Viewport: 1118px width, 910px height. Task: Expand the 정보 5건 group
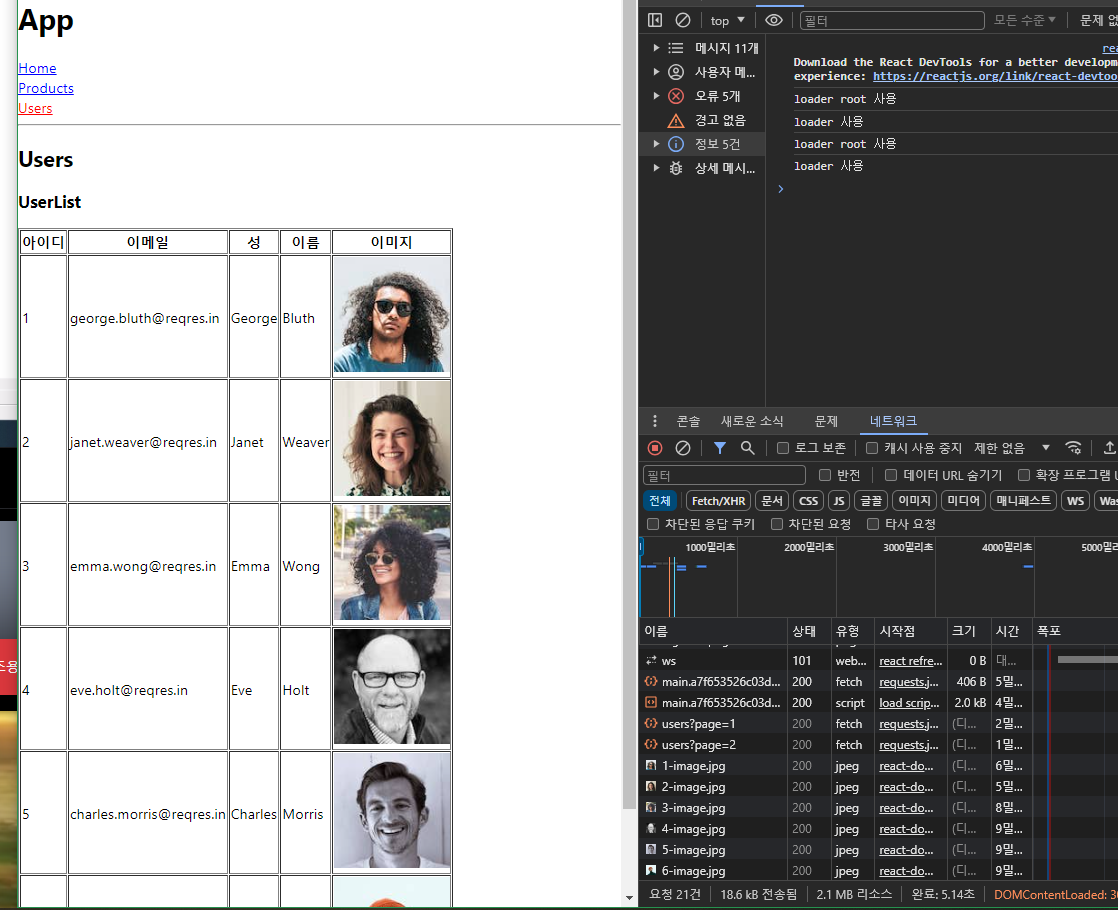coord(656,144)
